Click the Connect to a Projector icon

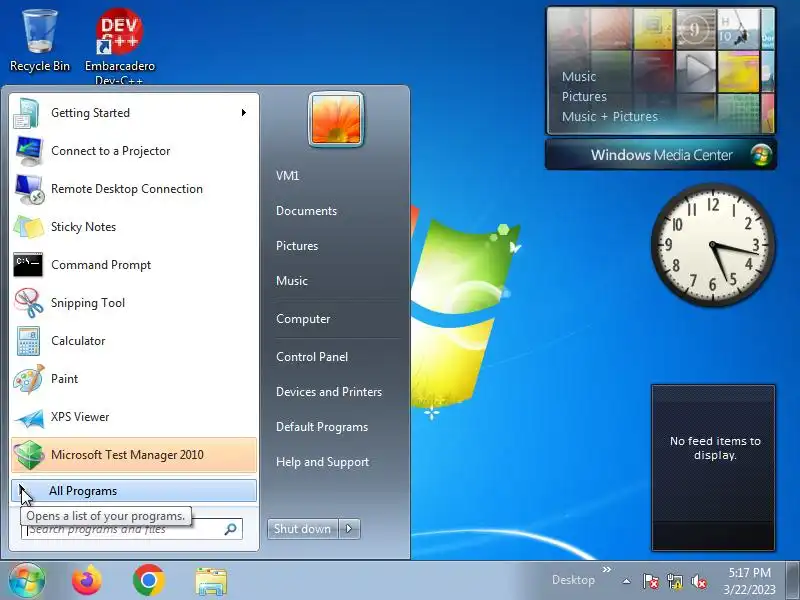coord(29,151)
